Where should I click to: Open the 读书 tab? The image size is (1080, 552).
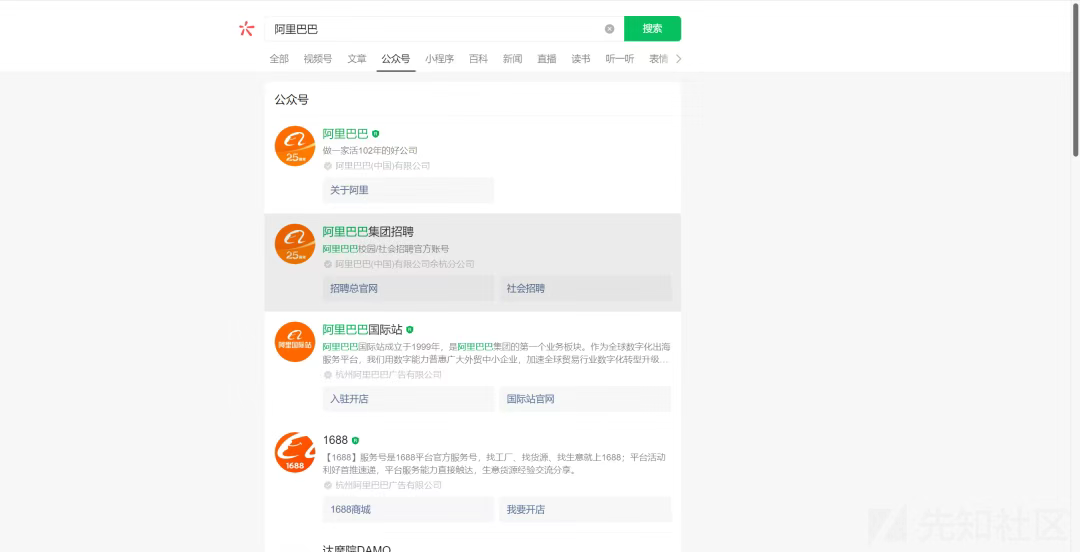pyautogui.click(x=581, y=59)
